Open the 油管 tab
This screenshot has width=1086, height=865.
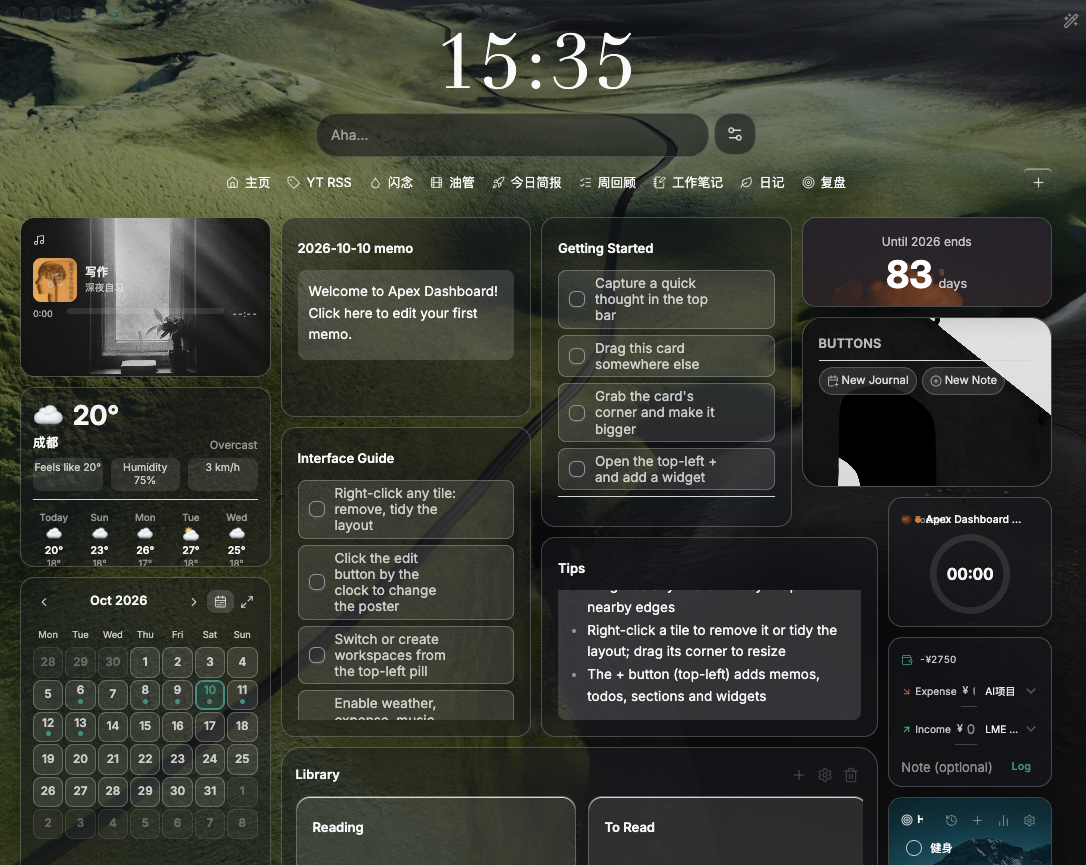pos(452,183)
